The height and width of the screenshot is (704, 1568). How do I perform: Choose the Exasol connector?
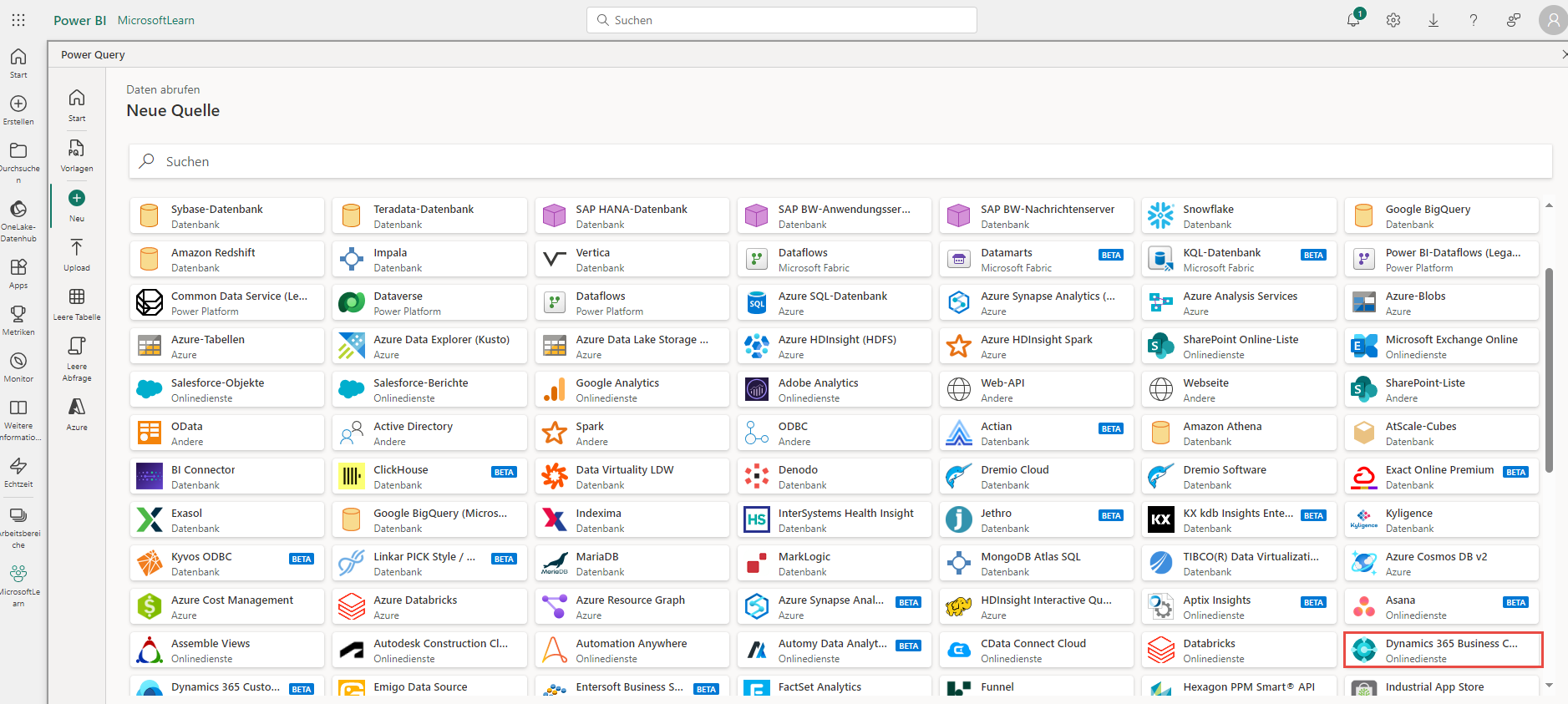(x=227, y=519)
